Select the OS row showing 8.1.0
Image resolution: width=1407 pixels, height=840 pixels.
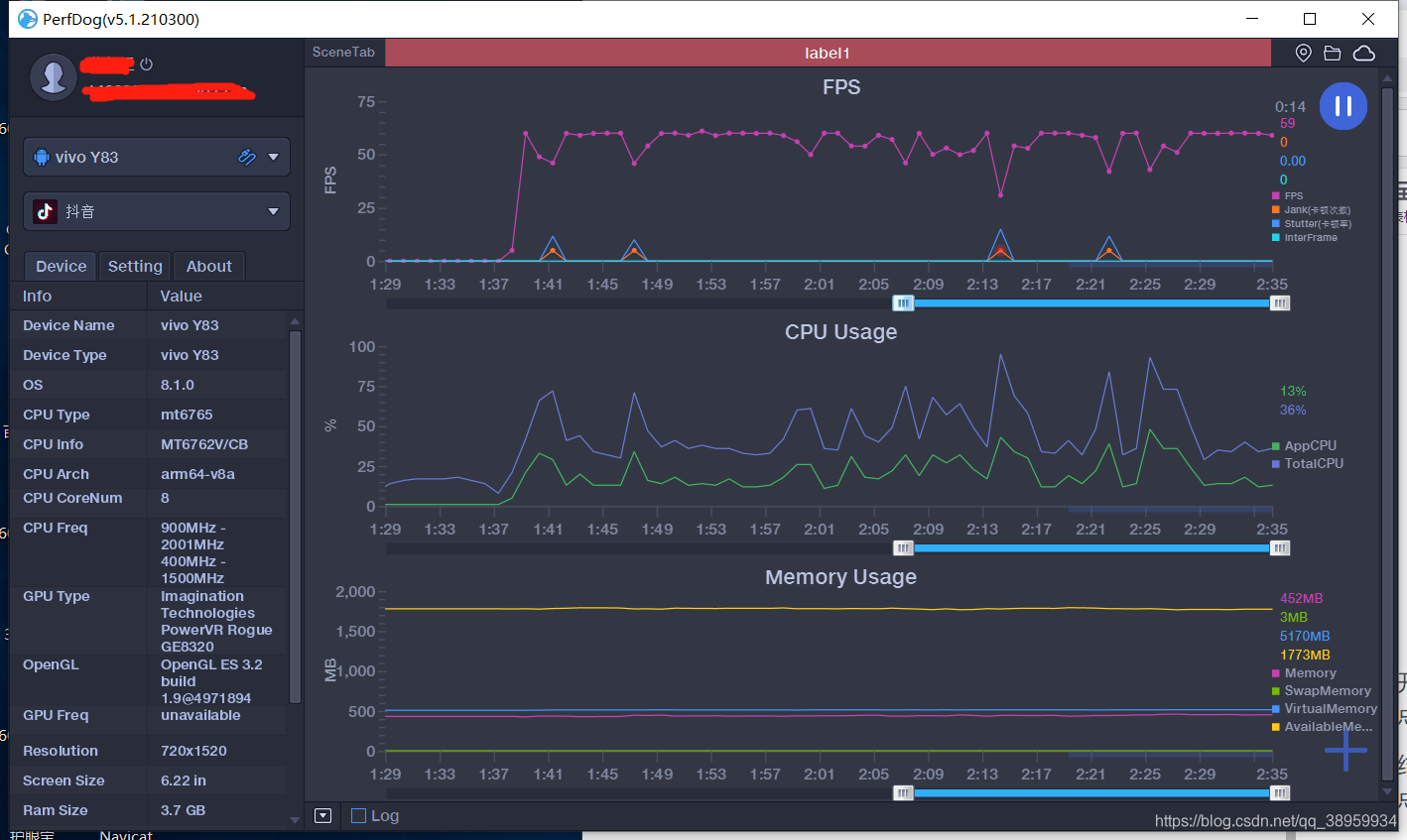[x=149, y=385]
